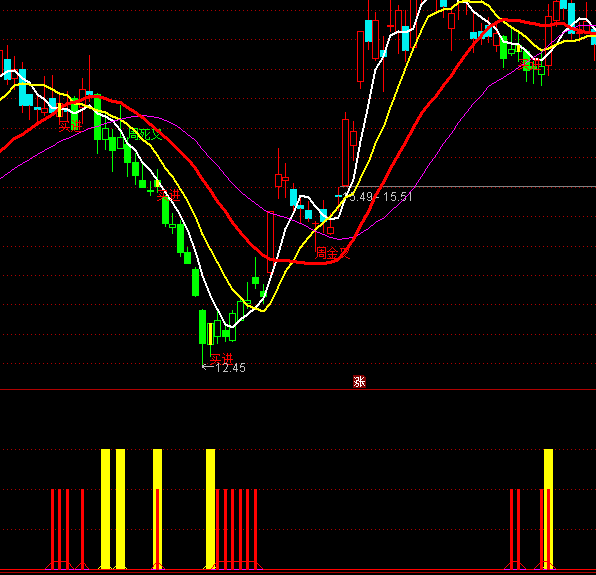Screen dimensions: 596x575
Task: Click the 买进 signal just below 周死叉
Action: pos(168,195)
